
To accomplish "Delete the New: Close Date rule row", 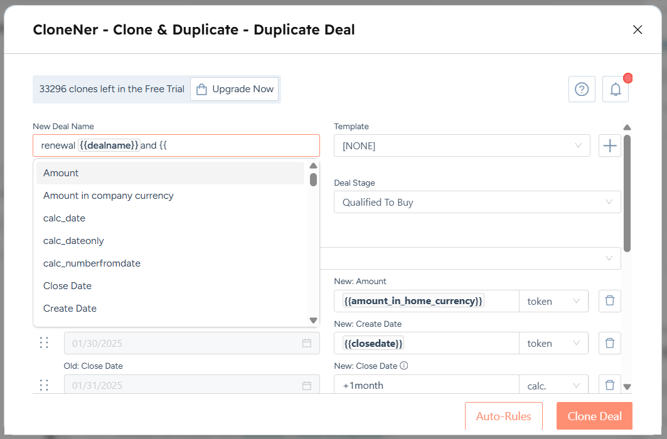I will click(x=610, y=385).
